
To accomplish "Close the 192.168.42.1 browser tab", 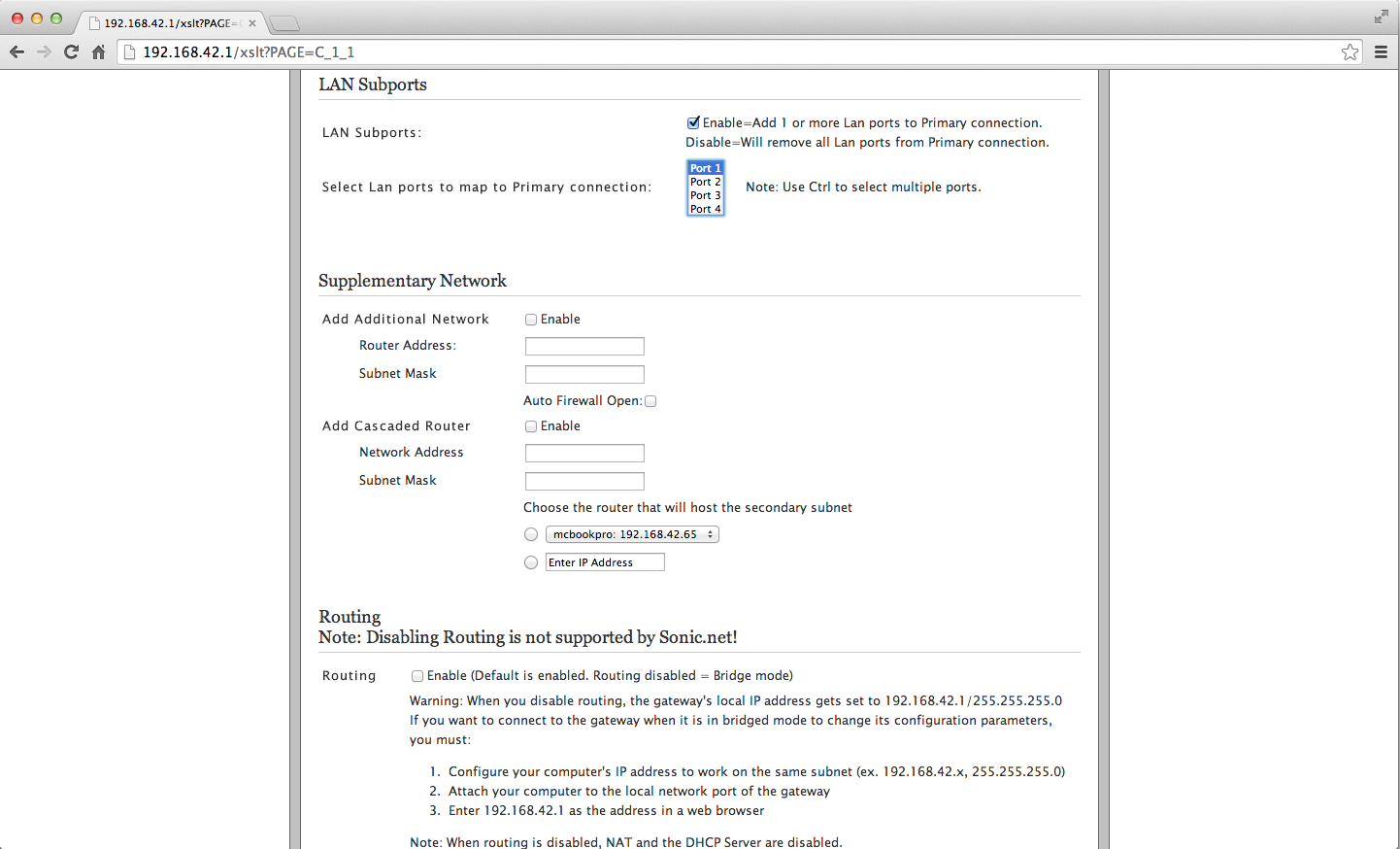I will pos(252,23).
